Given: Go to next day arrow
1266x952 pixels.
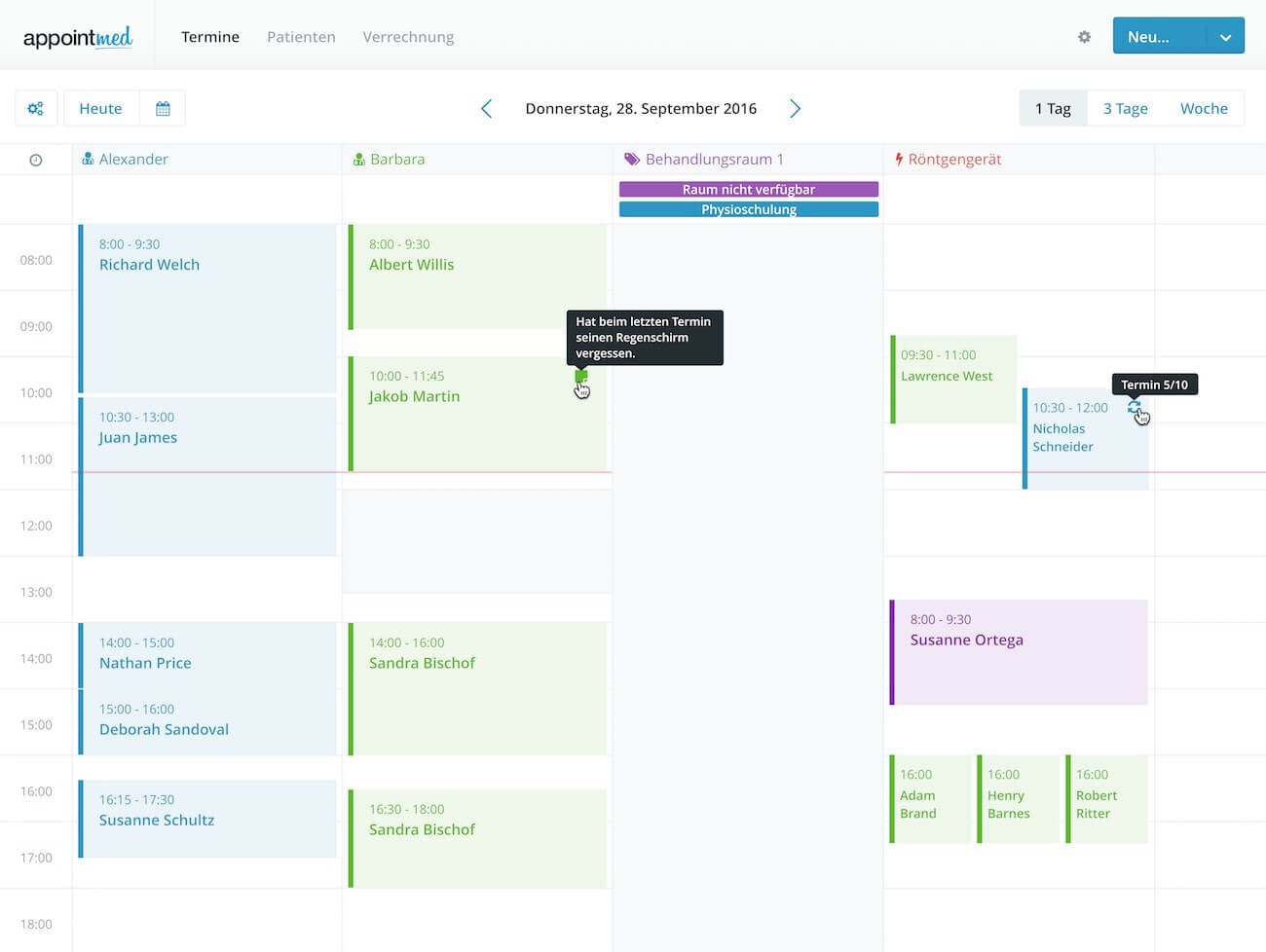Looking at the screenshot, I should pos(795,108).
